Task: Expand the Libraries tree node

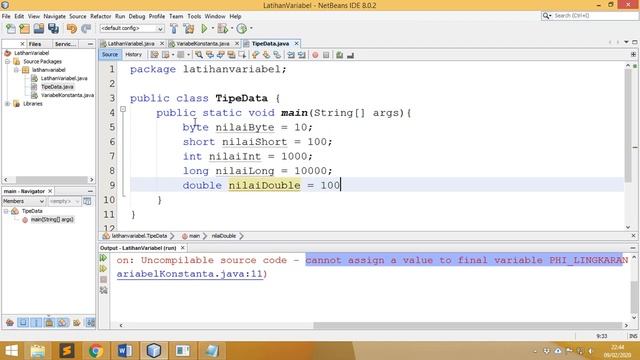Action: point(7,104)
